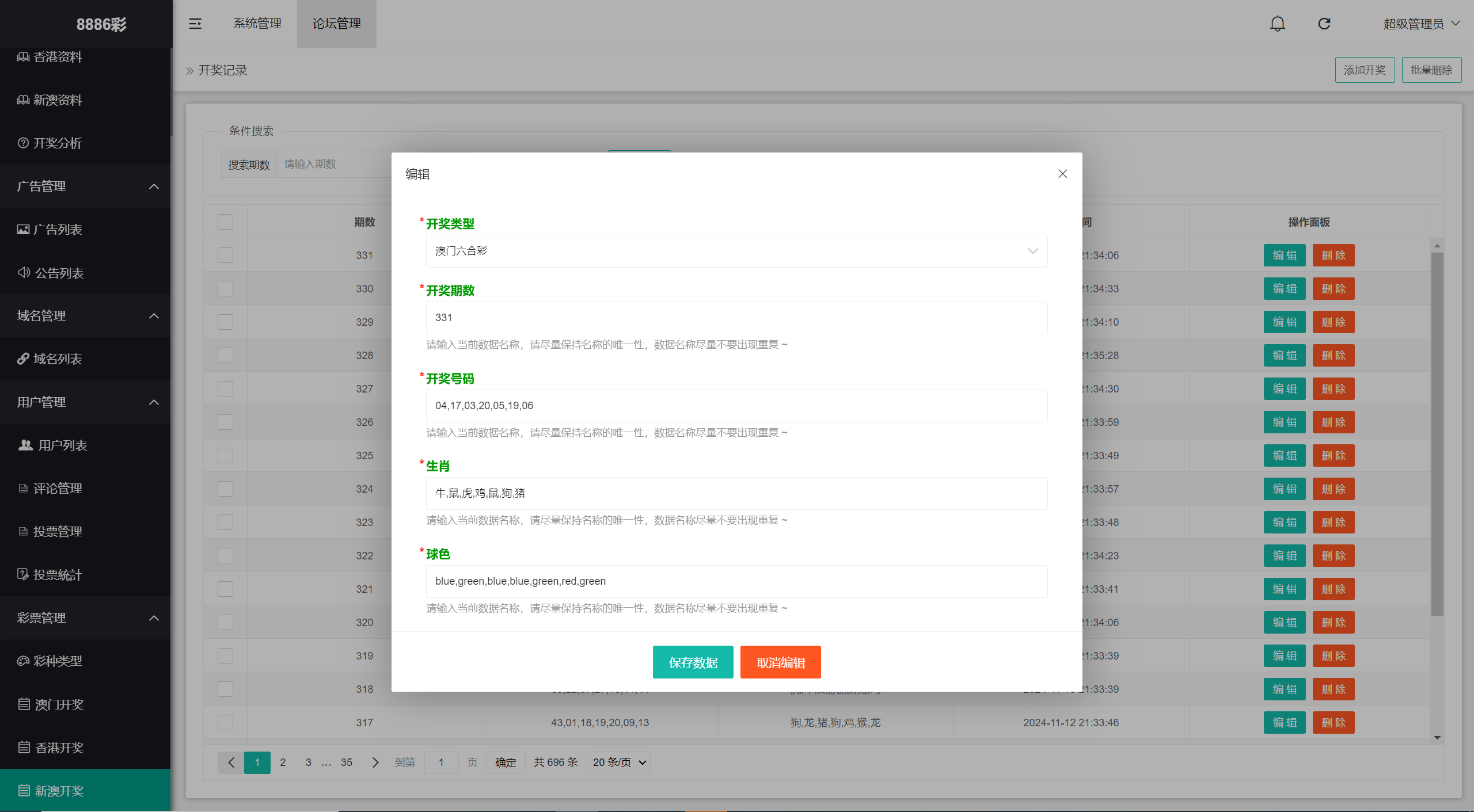Click the notification bell icon
1474x812 pixels.
pos(1277,24)
